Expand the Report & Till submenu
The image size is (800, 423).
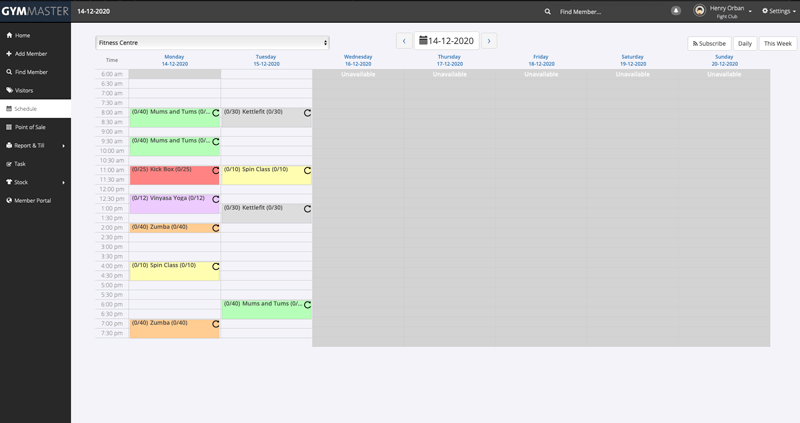(63, 146)
